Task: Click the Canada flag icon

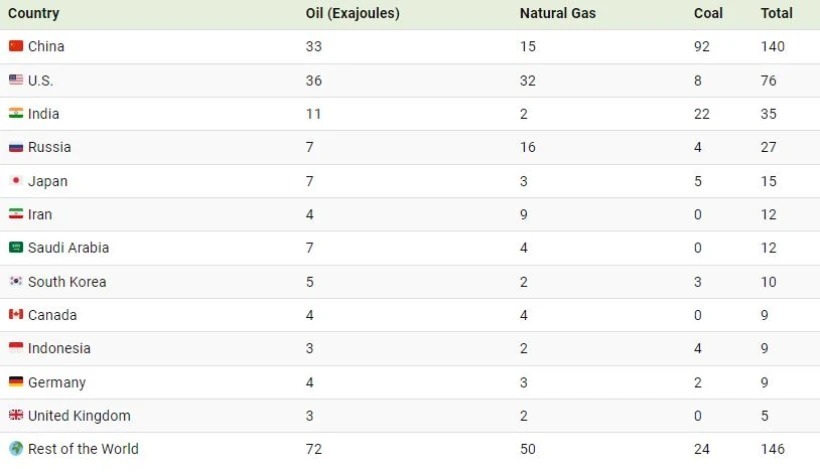Action: pos(16,314)
